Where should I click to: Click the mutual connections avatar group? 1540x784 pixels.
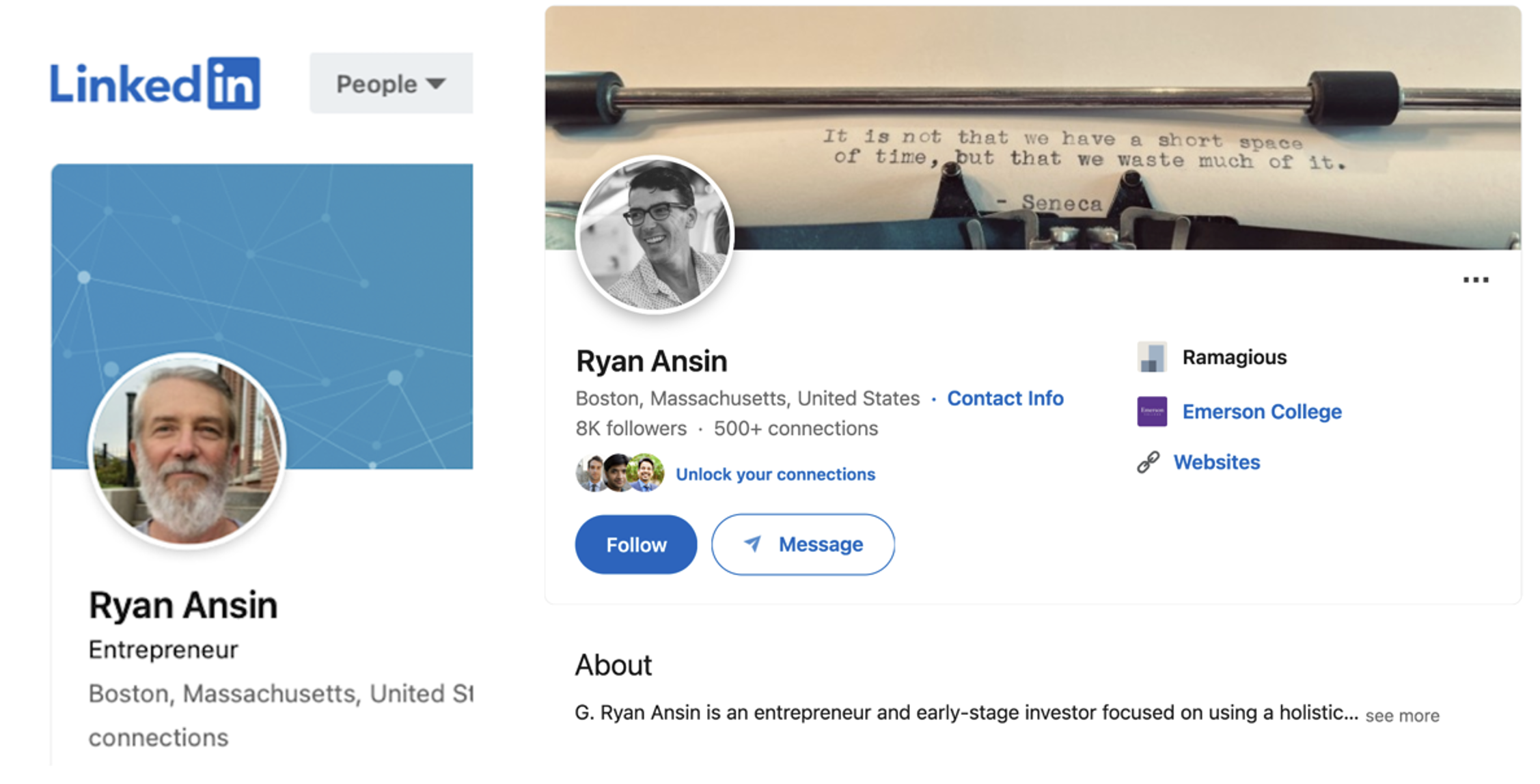coord(620,473)
